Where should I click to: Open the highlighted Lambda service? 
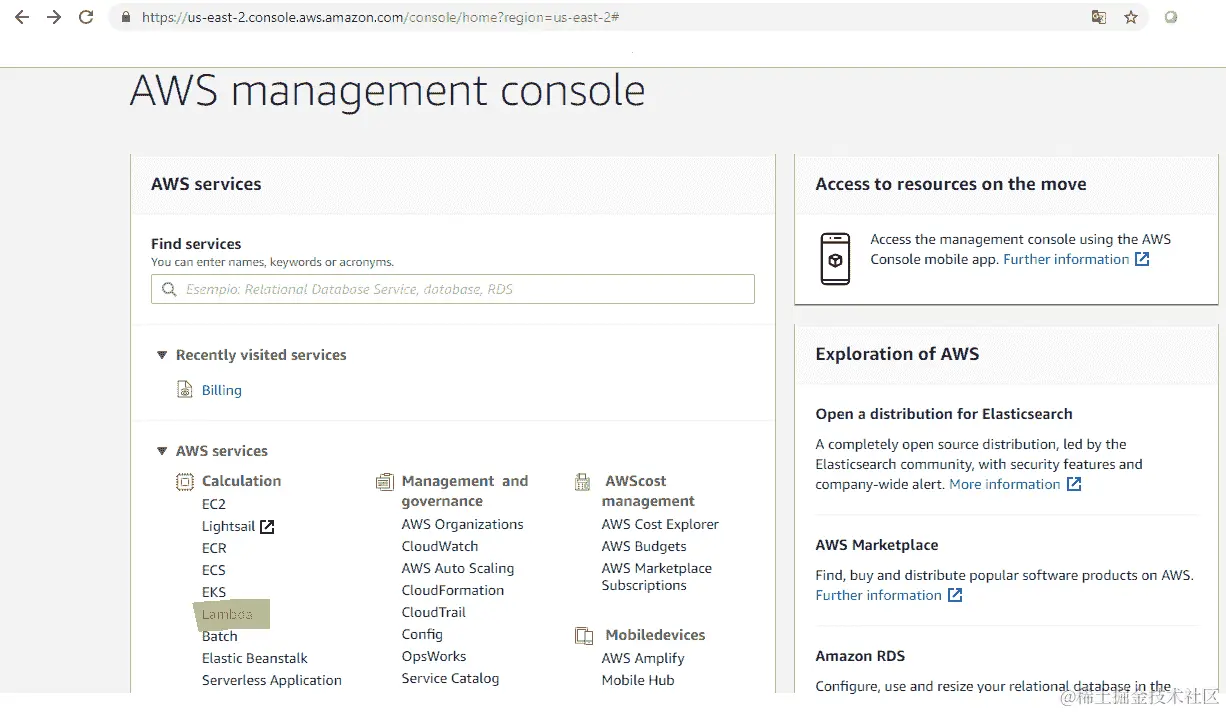pyautogui.click(x=227, y=614)
